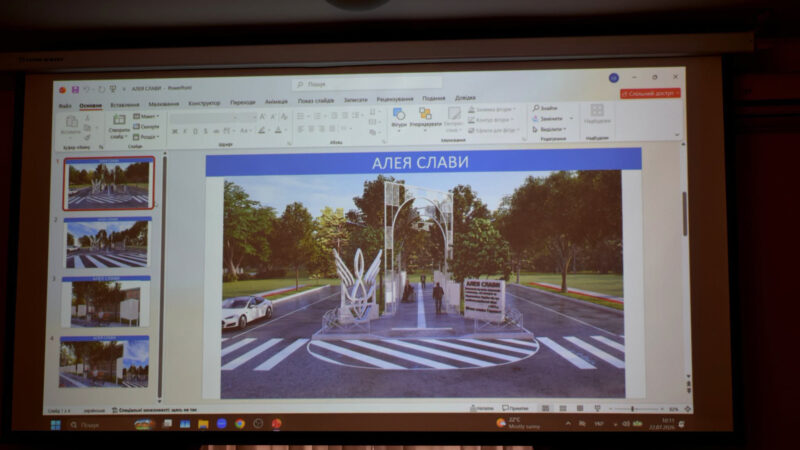This screenshot has width=800, height=450.
Task: Expand Ефекти для фігур dropdown
Action: (493, 131)
